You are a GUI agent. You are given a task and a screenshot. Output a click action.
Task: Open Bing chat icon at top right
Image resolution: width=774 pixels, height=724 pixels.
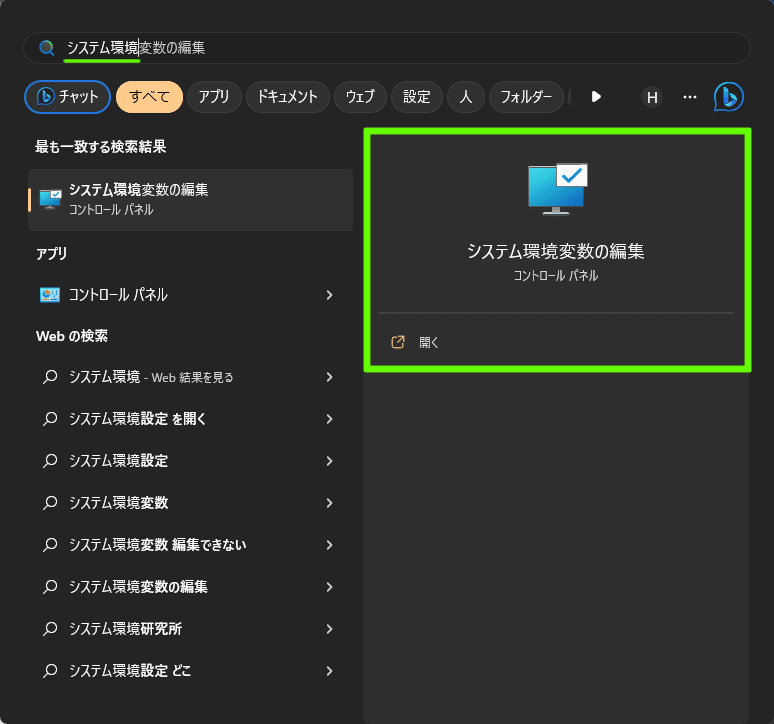pos(729,97)
